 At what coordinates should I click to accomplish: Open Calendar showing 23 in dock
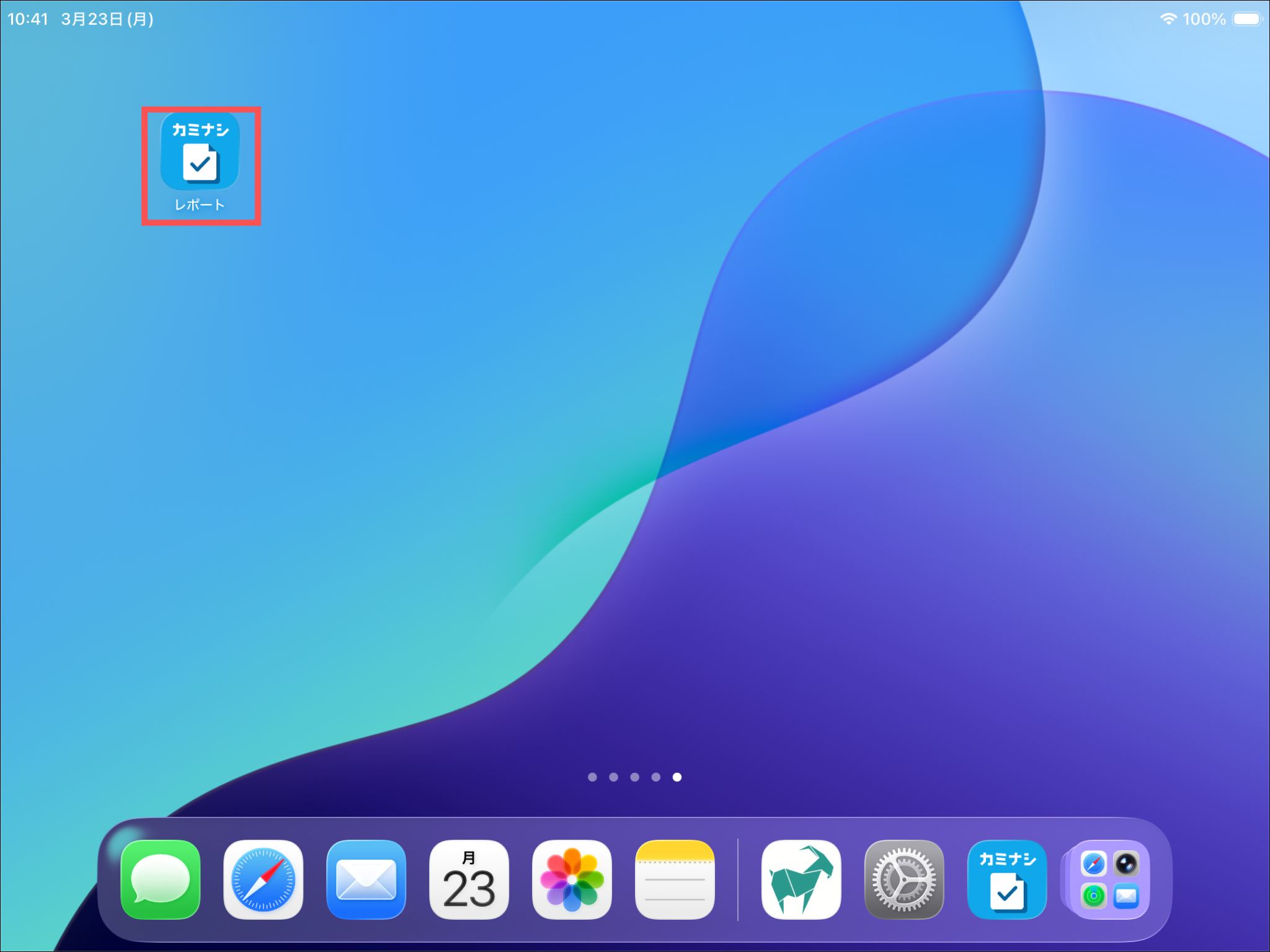[469, 879]
